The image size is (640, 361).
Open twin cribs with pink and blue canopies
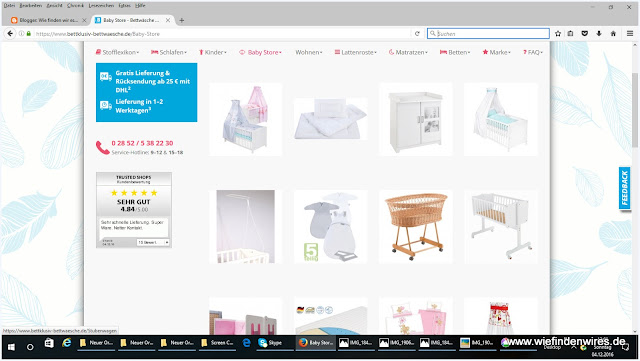(245, 119)
